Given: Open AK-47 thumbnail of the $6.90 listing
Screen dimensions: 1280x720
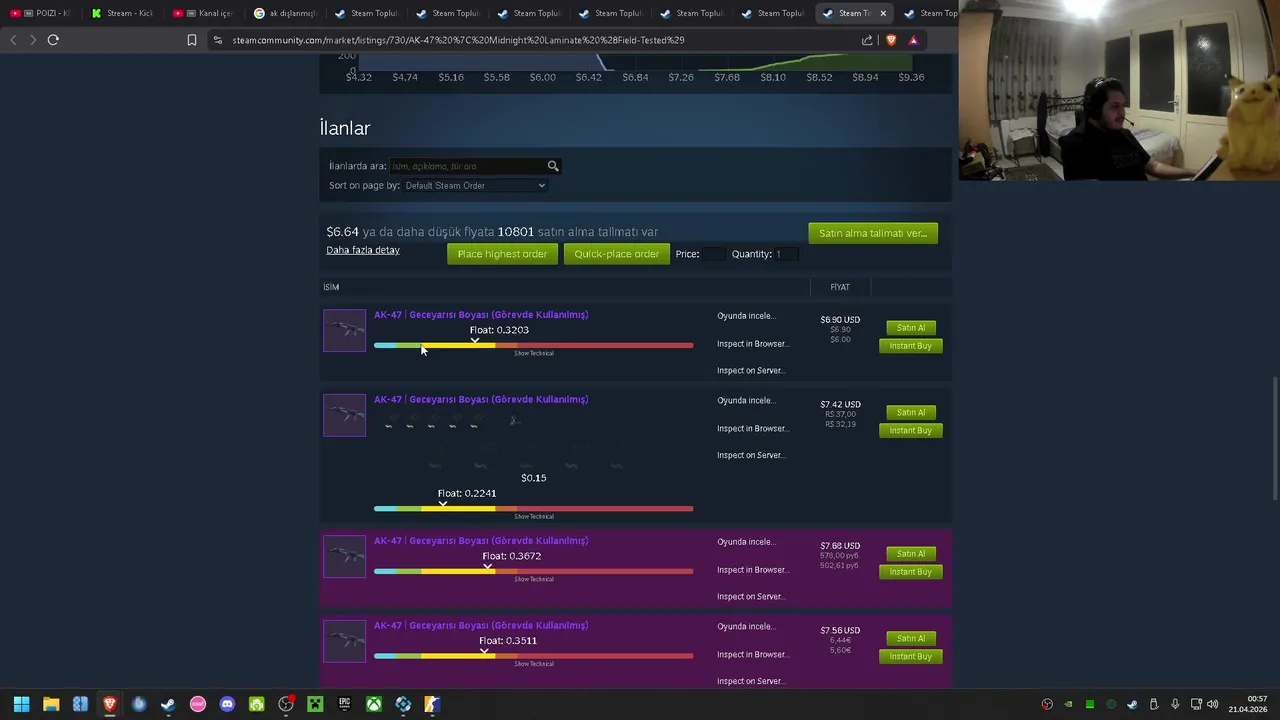Looking at the screenshot, I should 345,331.
